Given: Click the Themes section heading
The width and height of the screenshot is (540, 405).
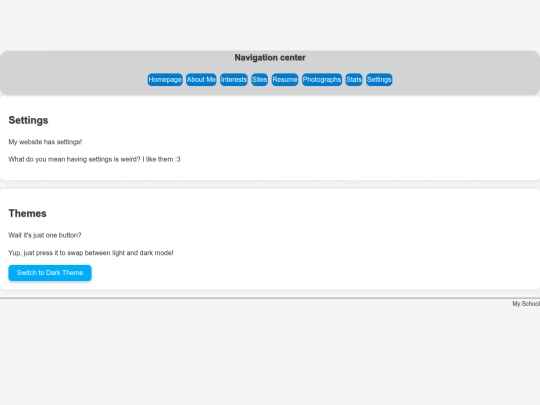Looking at the screenshot, I should [x=28, y=214].
